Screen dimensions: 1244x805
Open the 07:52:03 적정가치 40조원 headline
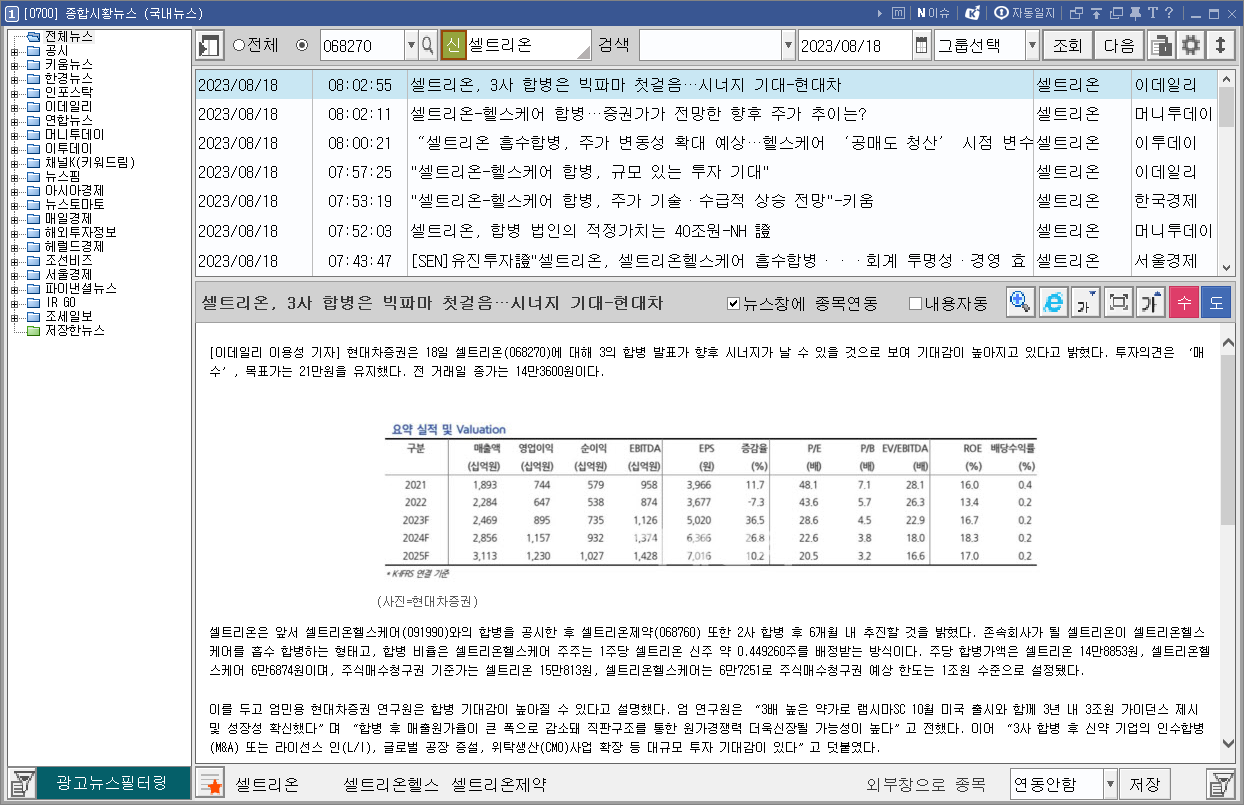point(590,231)
